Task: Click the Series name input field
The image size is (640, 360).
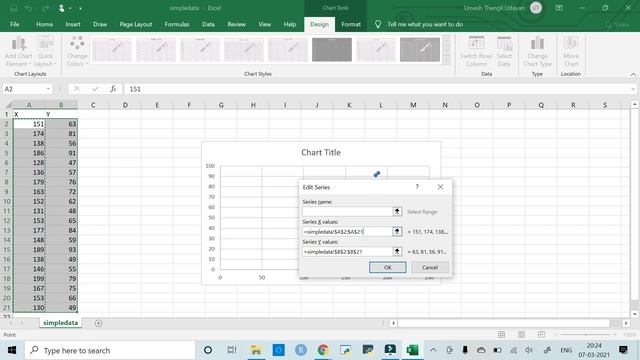Action: coord(347,211)
